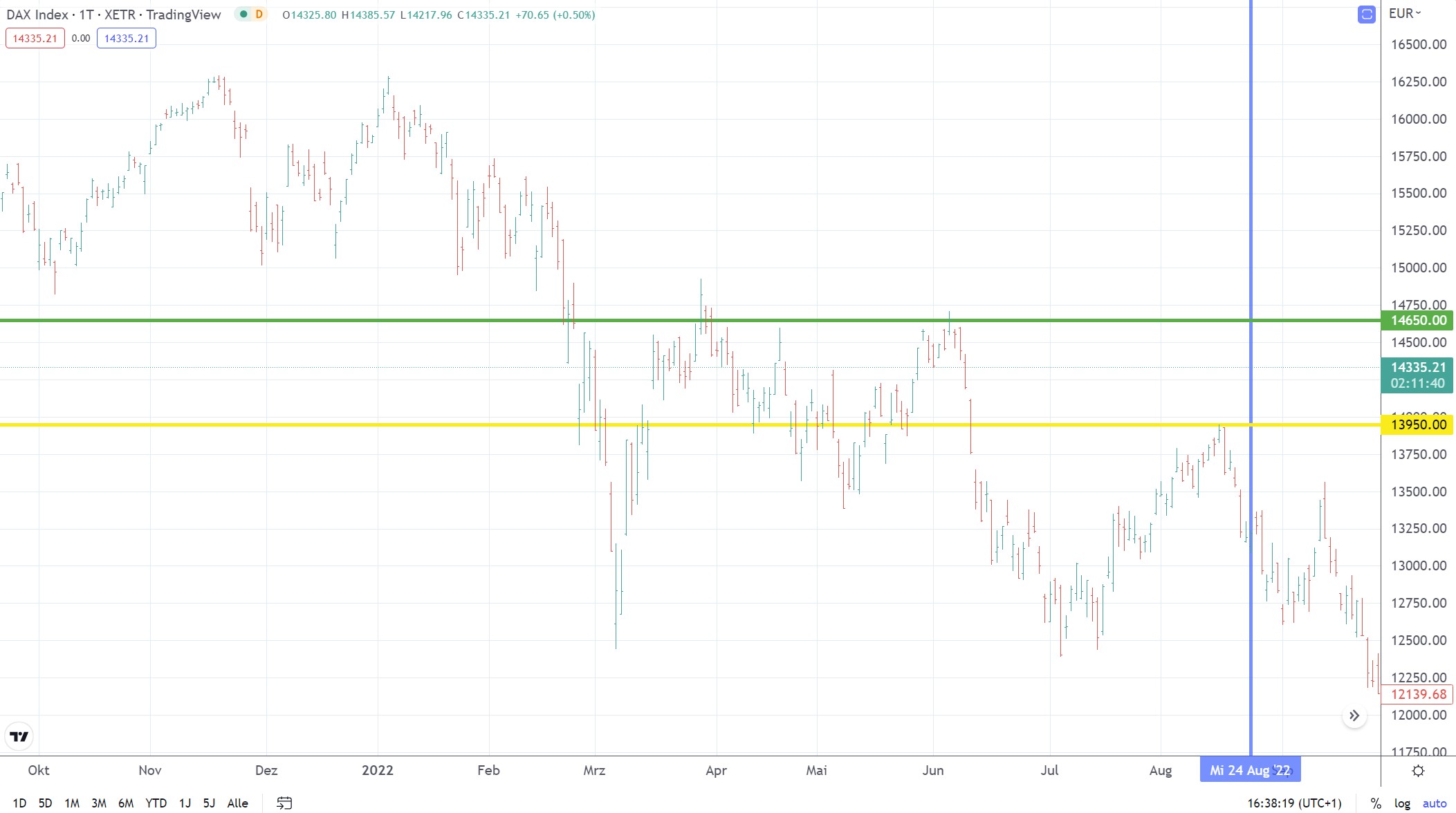The width and height of the screenshot is (1456, 813).
Task: Click the TradingView logo icon
Action: [19, 736]
